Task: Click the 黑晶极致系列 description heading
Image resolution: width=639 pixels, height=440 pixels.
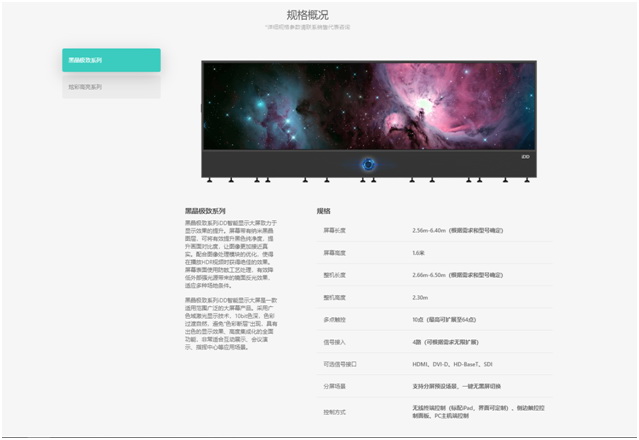Action: click(x=205, y=212)
